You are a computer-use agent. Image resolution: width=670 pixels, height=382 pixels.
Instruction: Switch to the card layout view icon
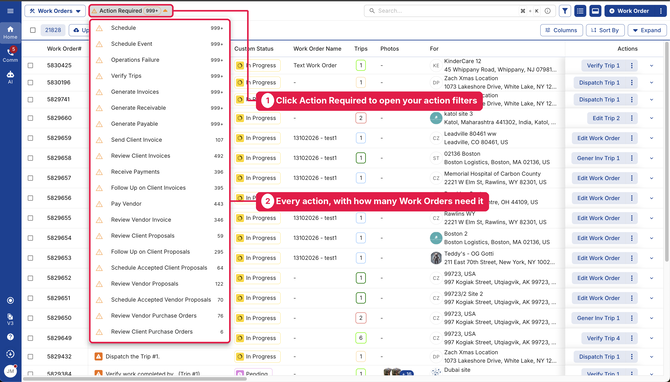(595, 11)
